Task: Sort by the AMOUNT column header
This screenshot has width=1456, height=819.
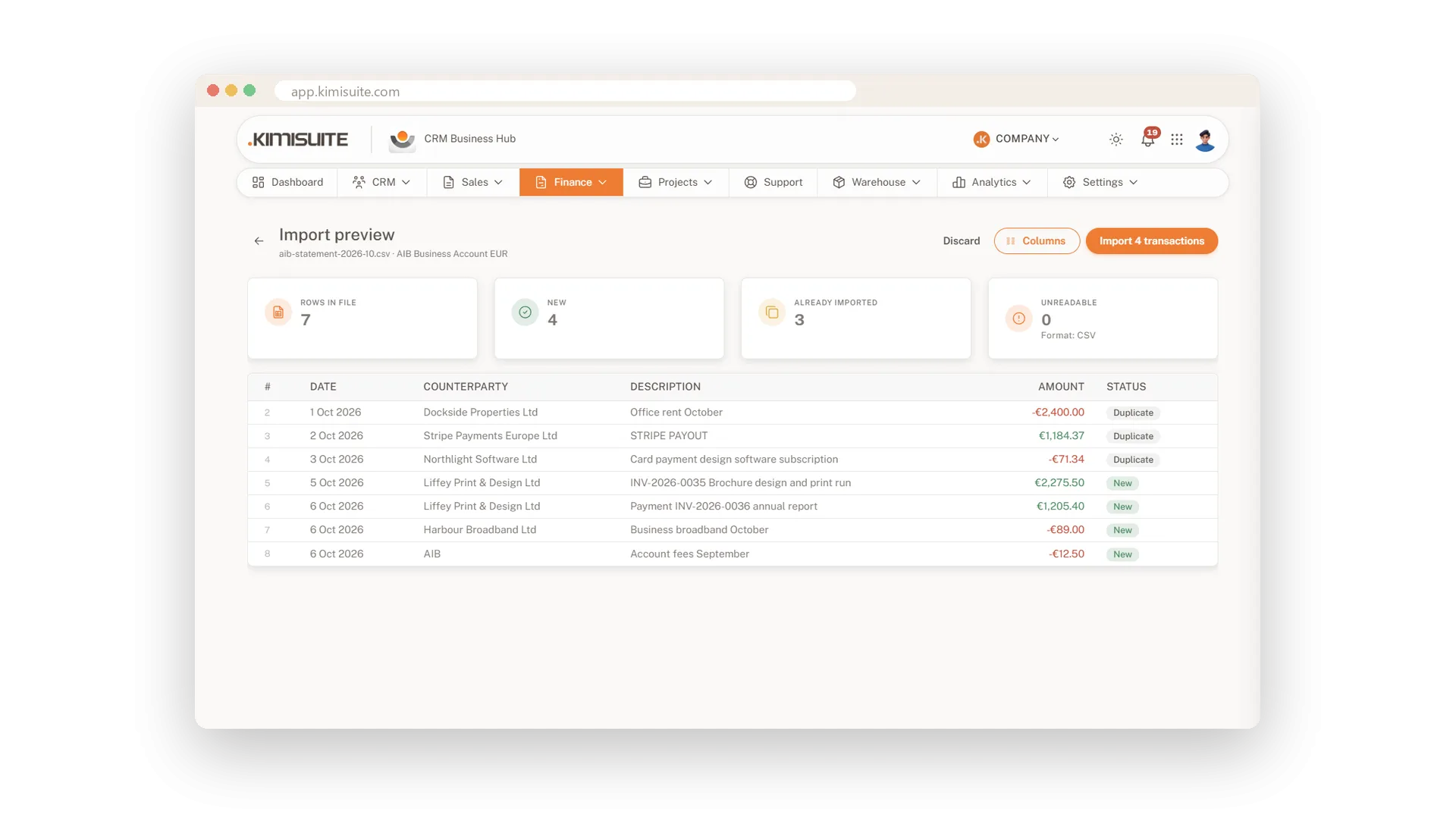Action: (1060, 387)
